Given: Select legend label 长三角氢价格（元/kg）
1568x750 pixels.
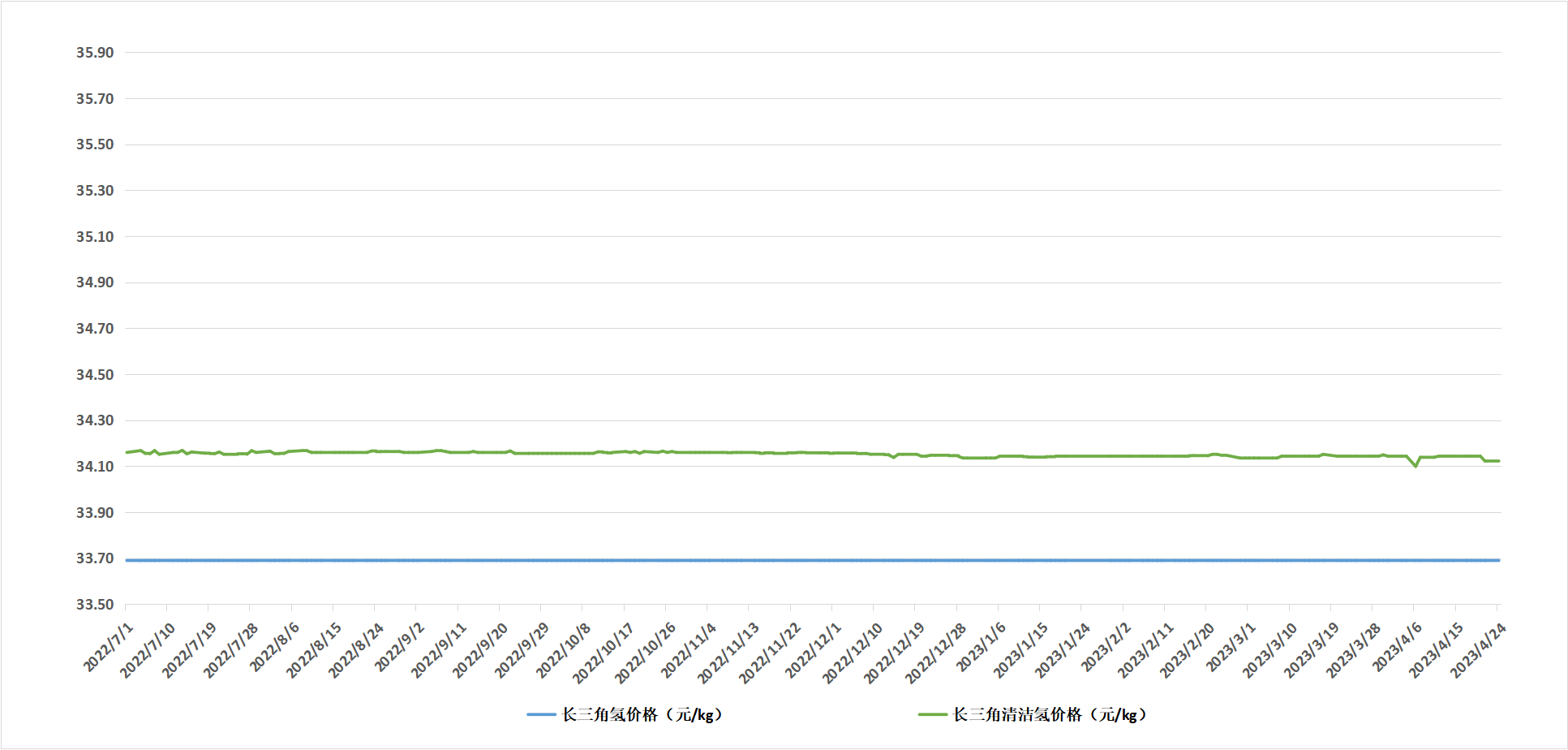Looking at the screenshot, I should pos(642,714).
